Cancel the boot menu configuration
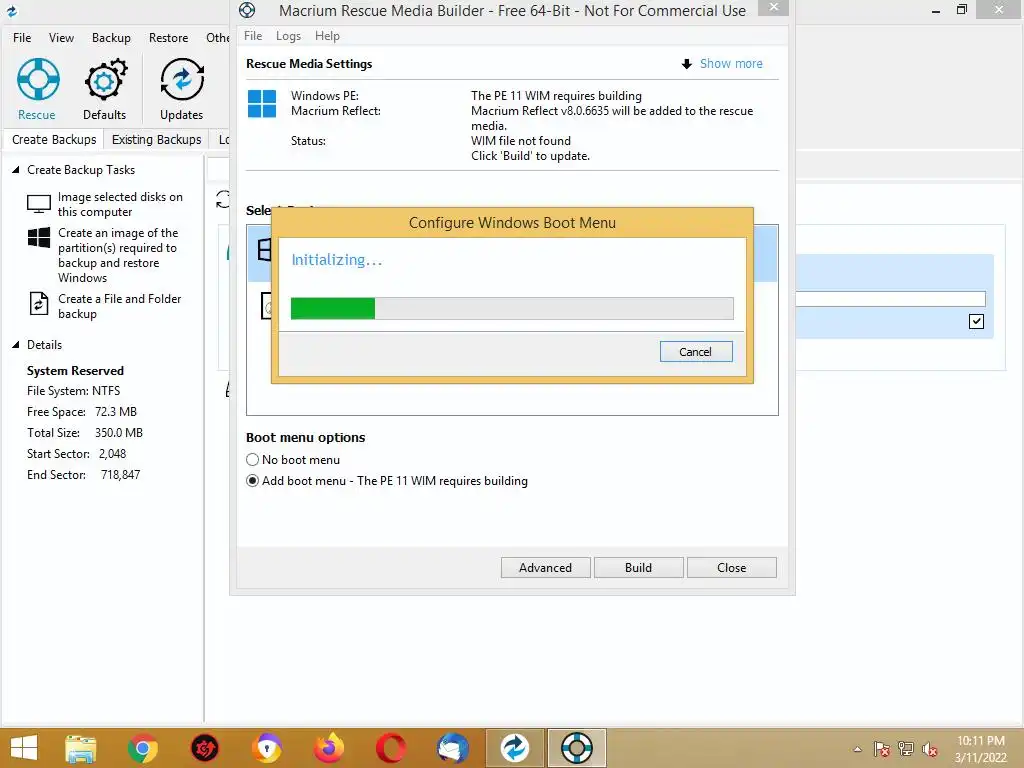 click(x=696, y=351)
